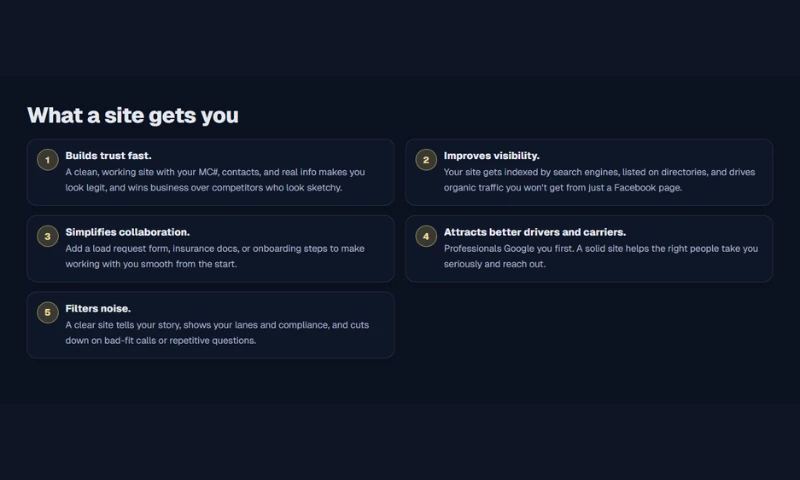Click the number 1 circle badge
The height and width of the screenshot is (480, 800).
click(48, 160)
